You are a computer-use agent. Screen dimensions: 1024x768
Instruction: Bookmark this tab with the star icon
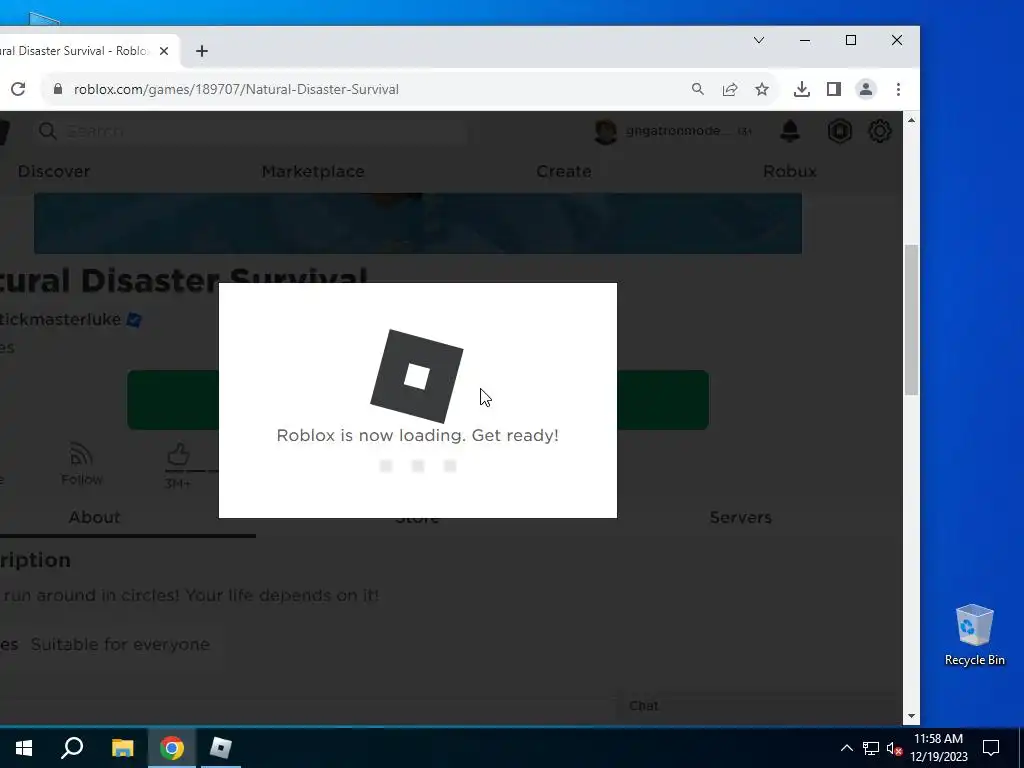click(761, 89)
